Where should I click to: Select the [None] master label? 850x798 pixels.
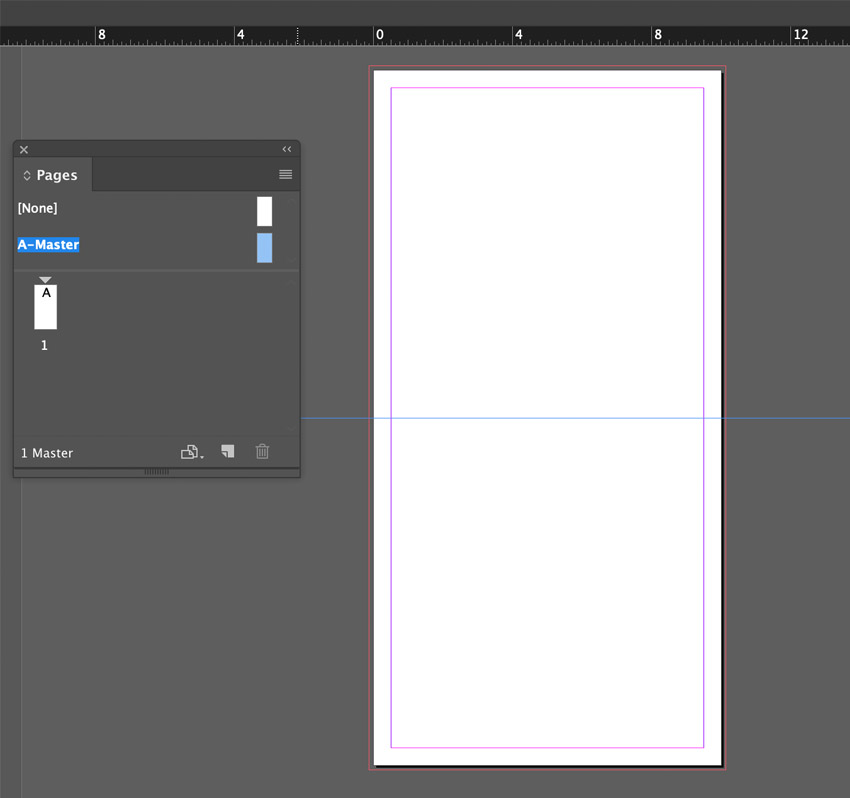(37, 208)
